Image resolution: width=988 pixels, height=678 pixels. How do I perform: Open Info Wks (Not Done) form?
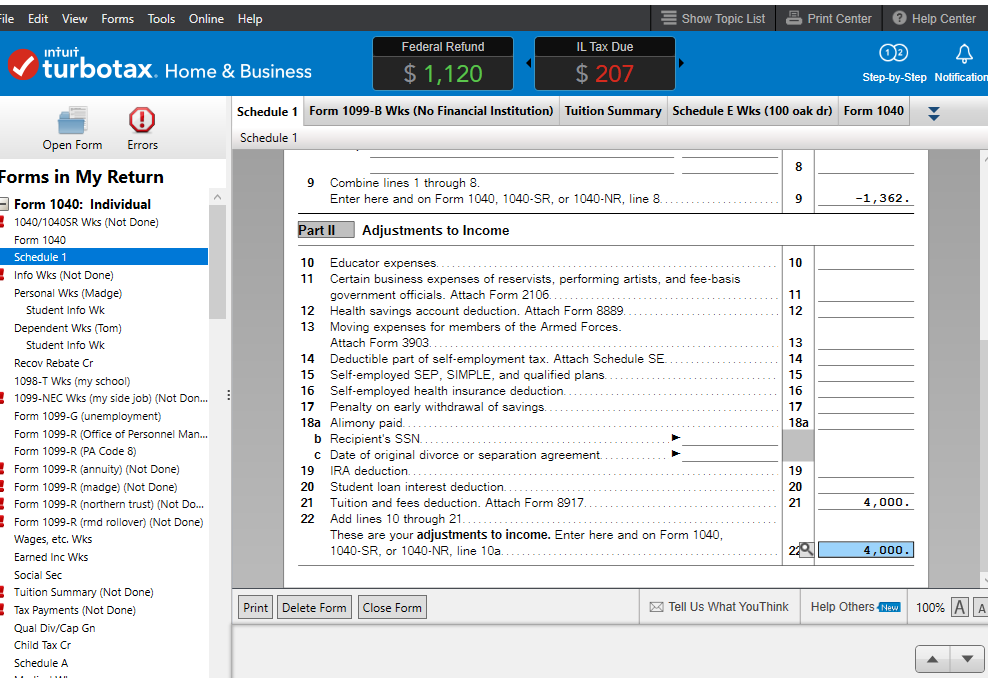pyautogui.click(x=64, y=275)
